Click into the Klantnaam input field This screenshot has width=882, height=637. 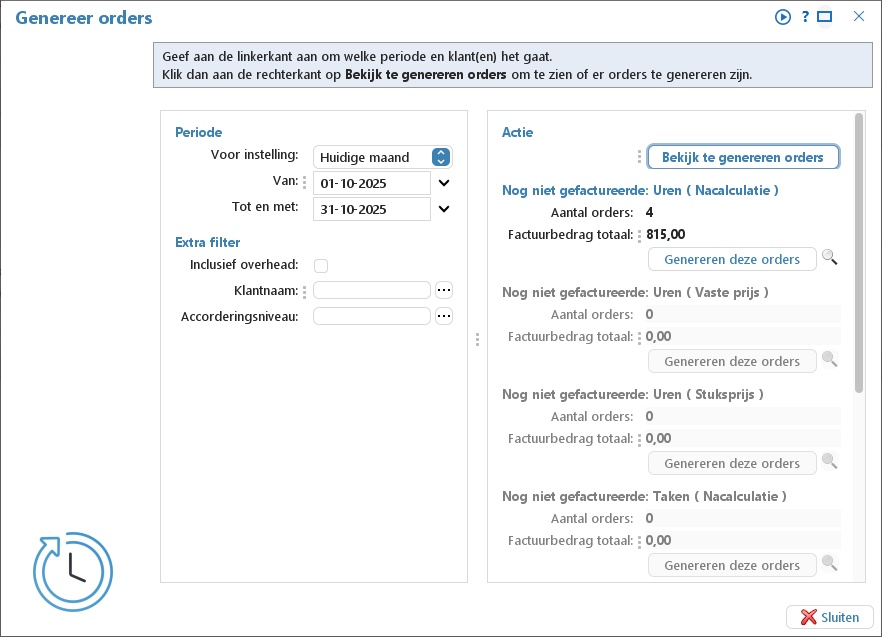coord(372,290)
